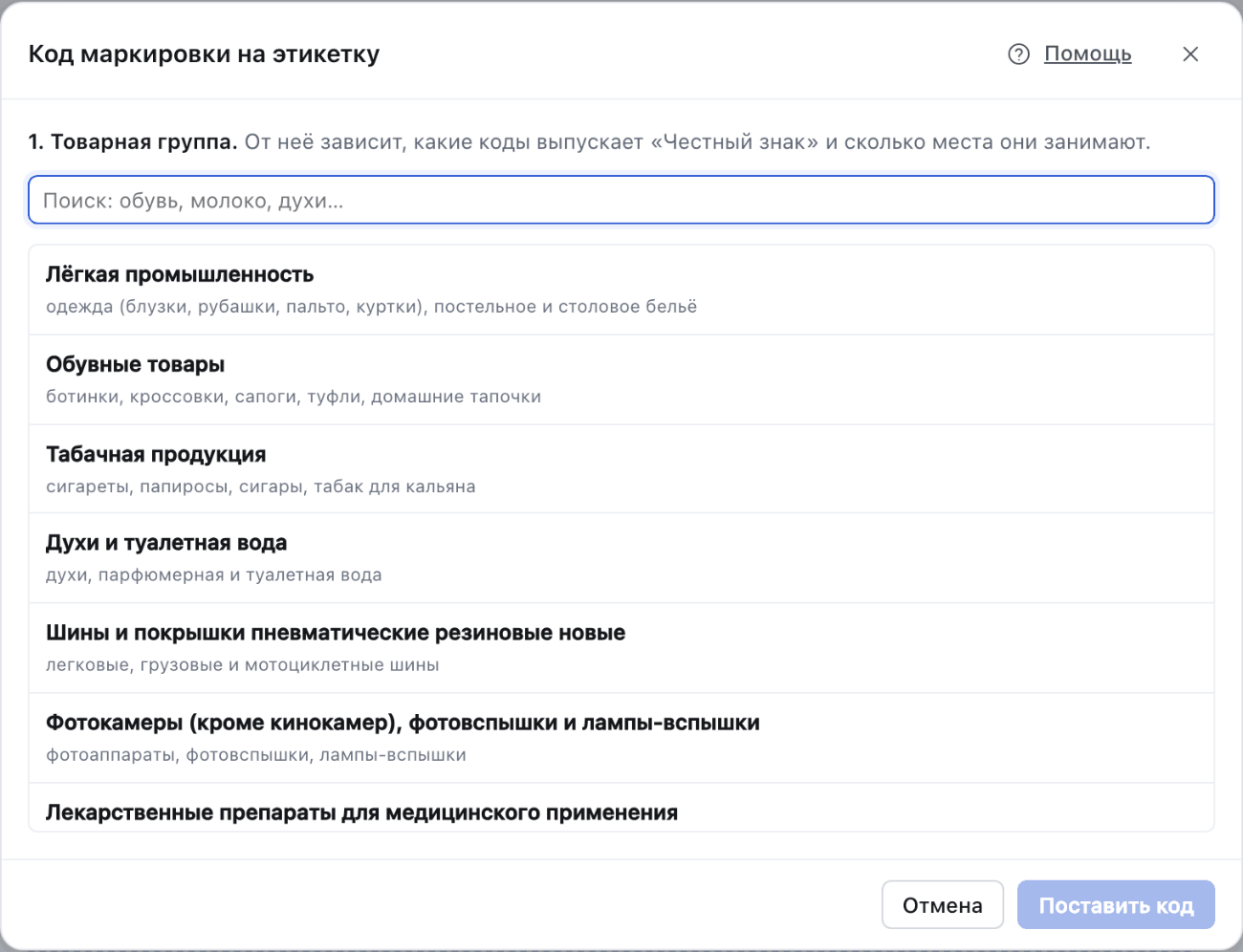Choose the Обувные товары group
Screen dimensions: 1243x952
621,379
